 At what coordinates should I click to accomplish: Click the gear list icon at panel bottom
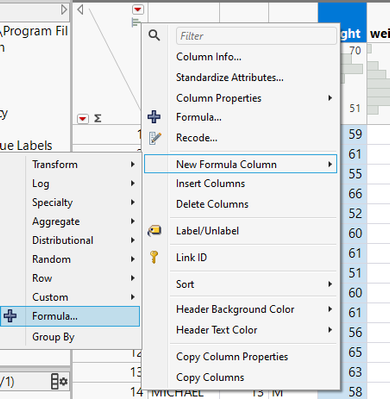[59, 381]
